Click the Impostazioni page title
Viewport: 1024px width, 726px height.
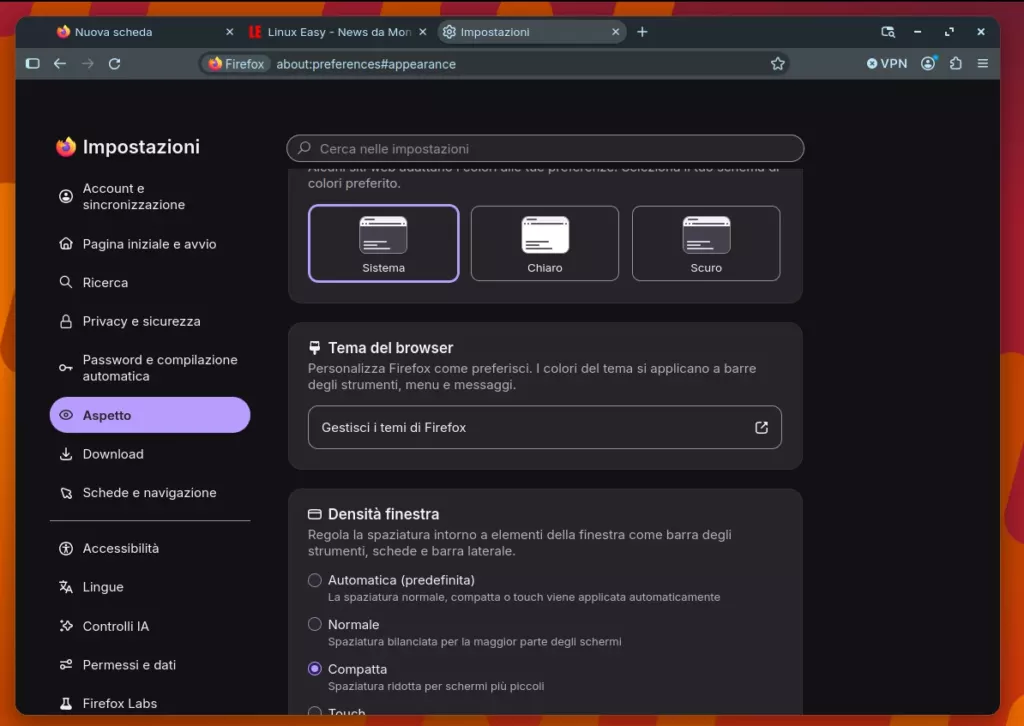click(141, 147)
